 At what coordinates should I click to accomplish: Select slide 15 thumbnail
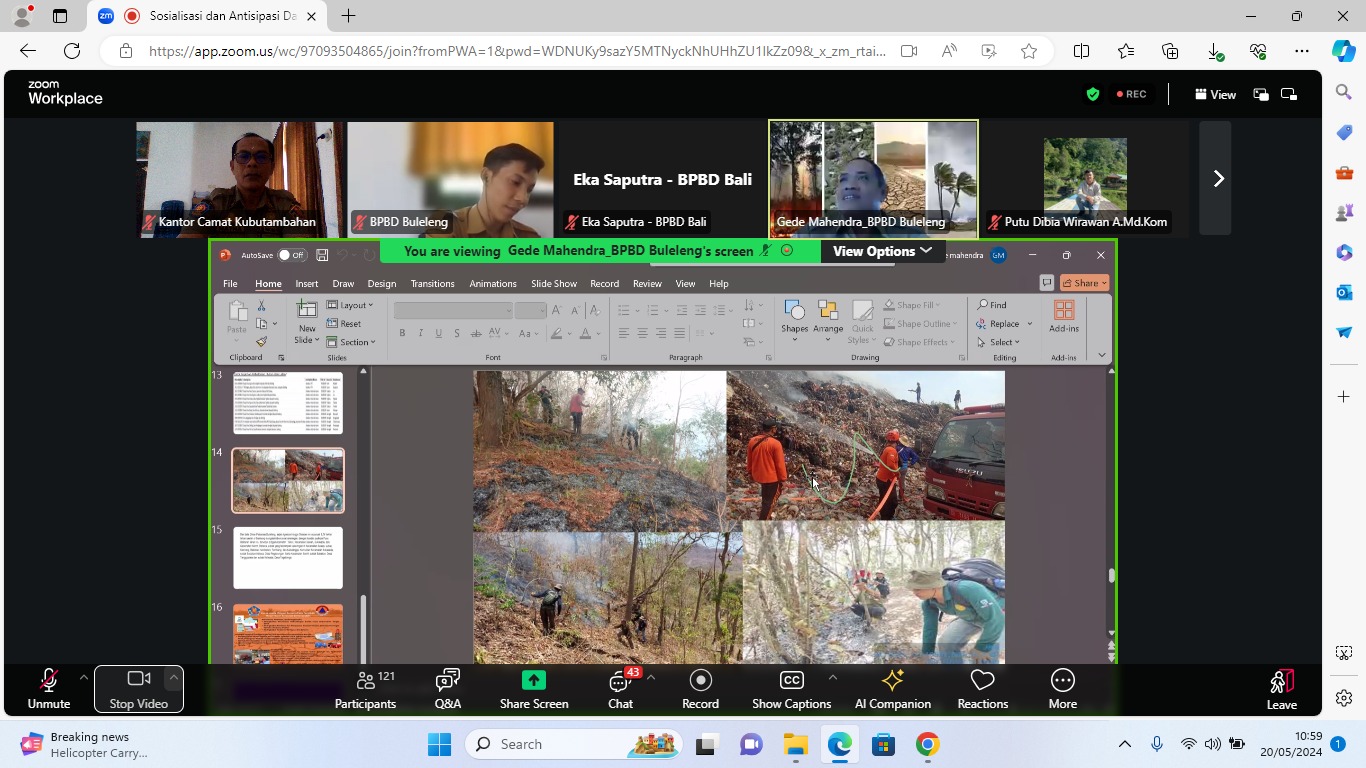(288, 558)
